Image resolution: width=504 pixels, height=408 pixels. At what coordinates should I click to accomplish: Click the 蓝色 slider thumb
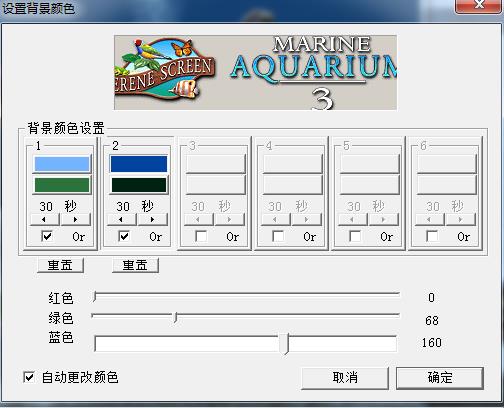284,344
